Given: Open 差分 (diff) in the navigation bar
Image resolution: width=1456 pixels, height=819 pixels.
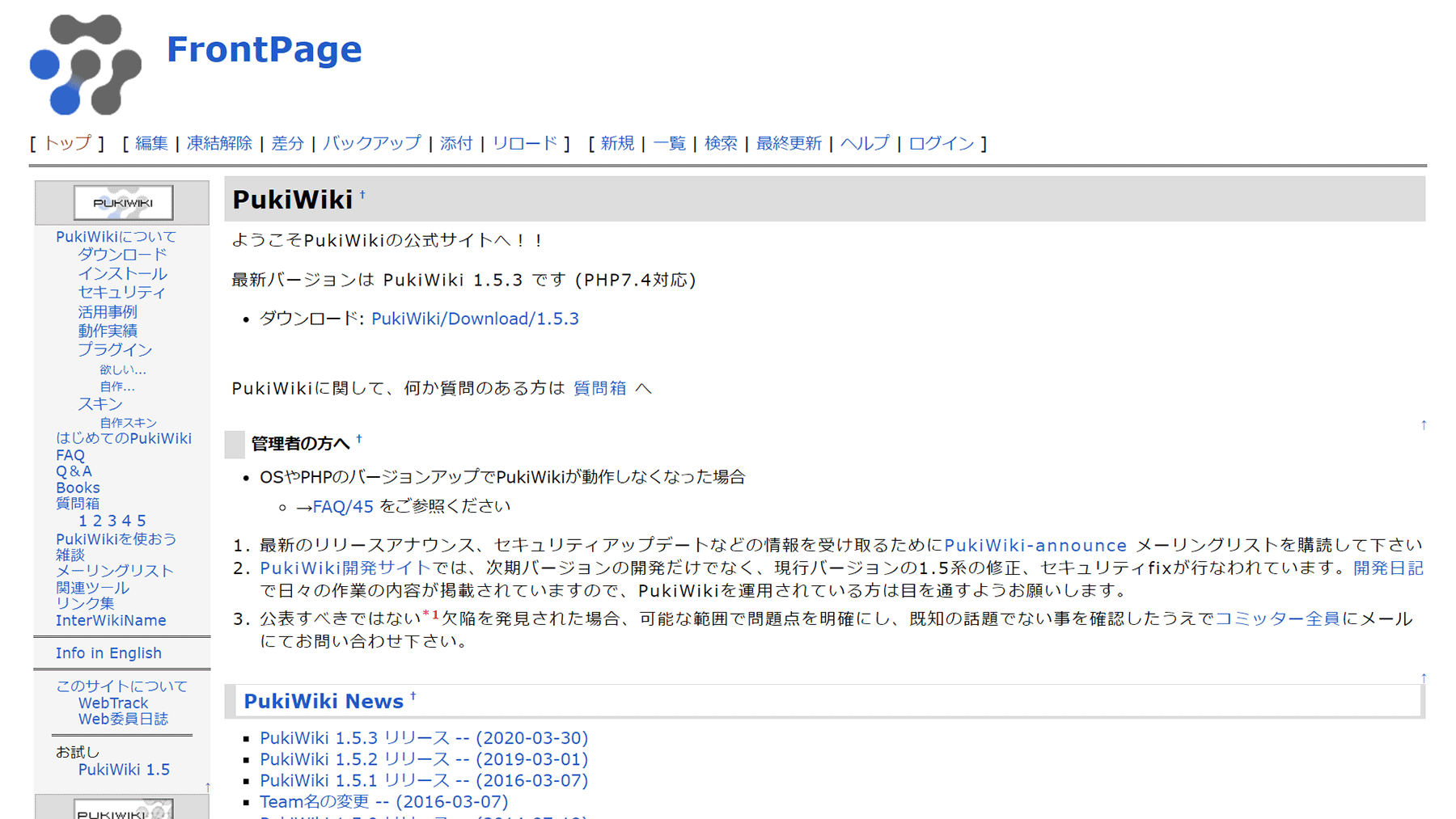Looking at the screenshot, I should point(287,143).
